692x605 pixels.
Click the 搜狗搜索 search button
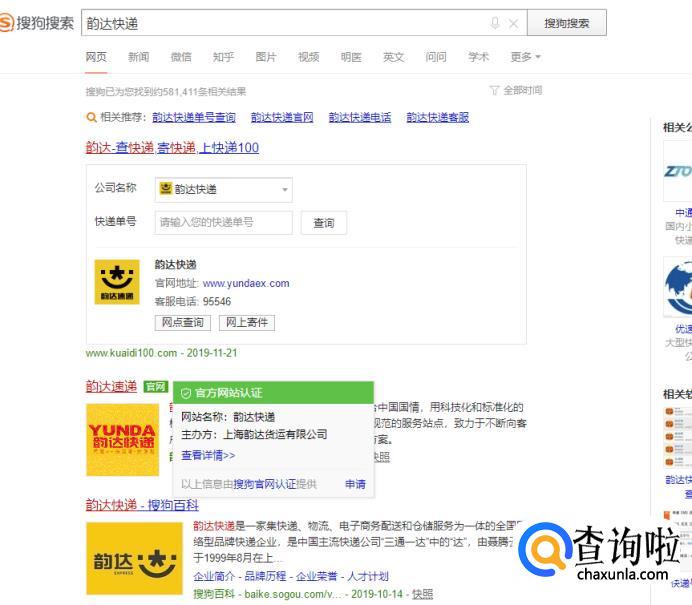pos(567,23)
